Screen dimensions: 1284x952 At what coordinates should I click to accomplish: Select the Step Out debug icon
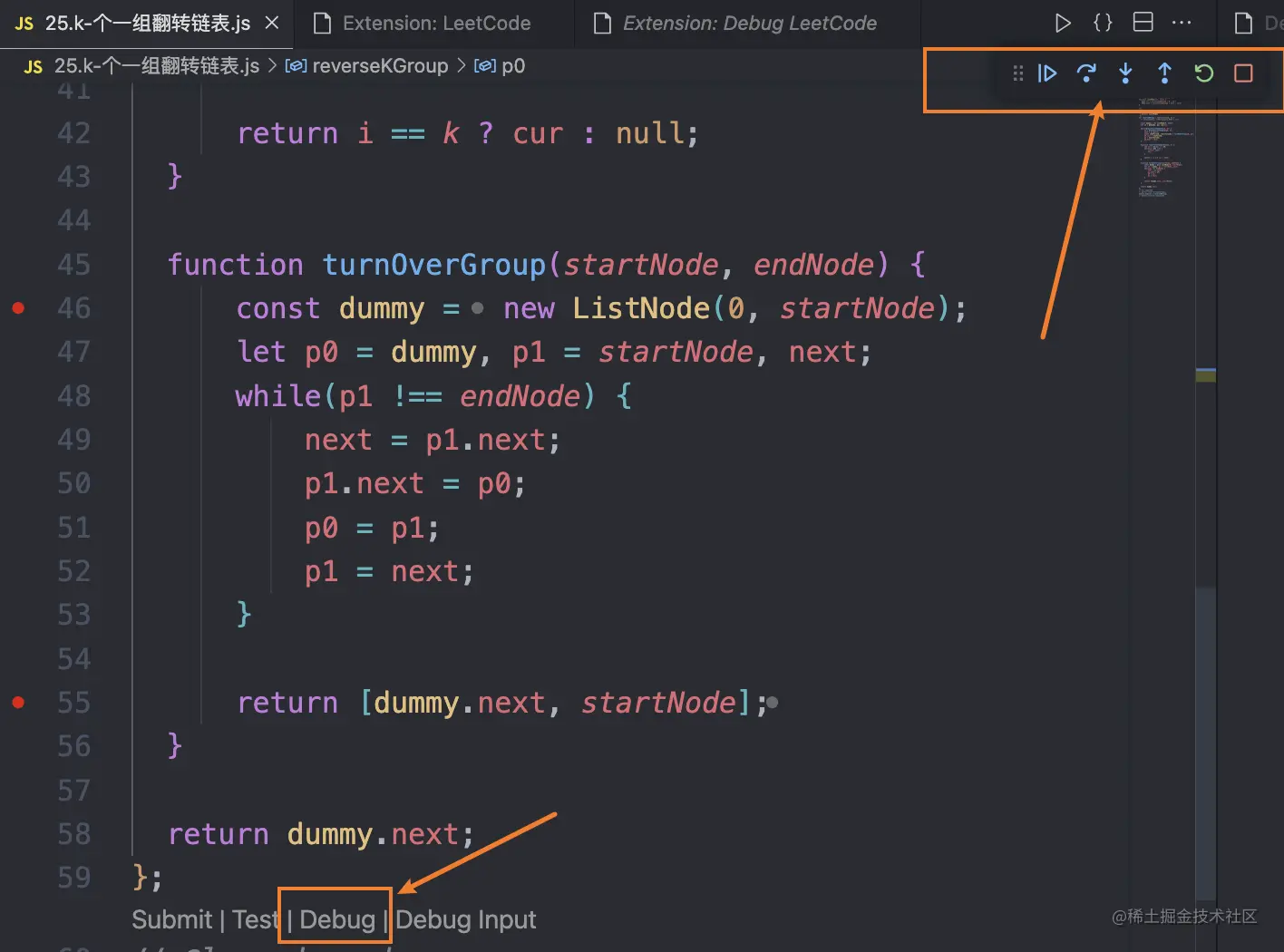1164,73
